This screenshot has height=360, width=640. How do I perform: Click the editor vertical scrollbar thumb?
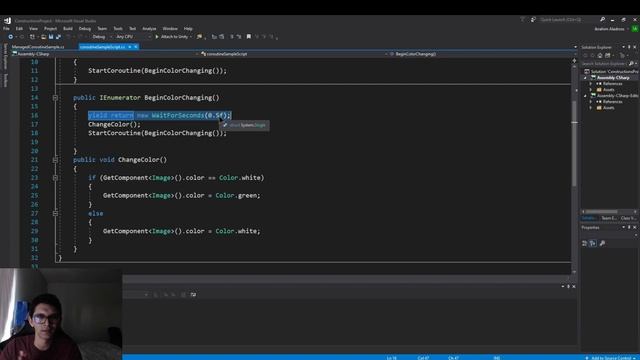574,143
